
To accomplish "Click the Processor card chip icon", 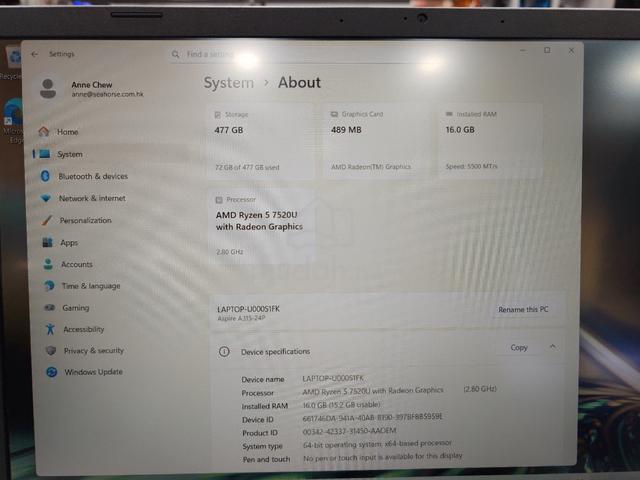I will coord(219,200).
